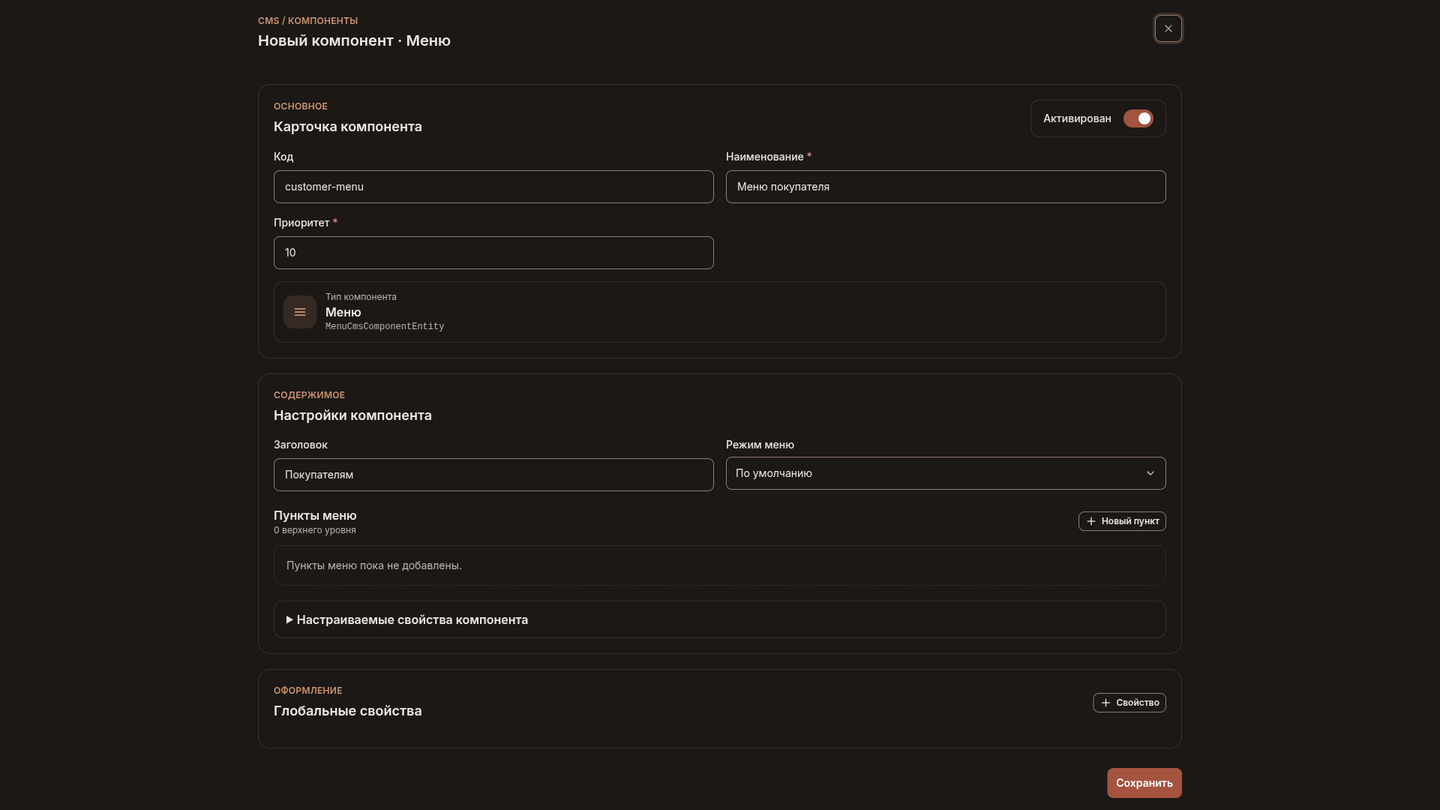Click the Новый компонент · Меню title
This screenshot has width=1440, height=810.
click(x=354, y=41)
